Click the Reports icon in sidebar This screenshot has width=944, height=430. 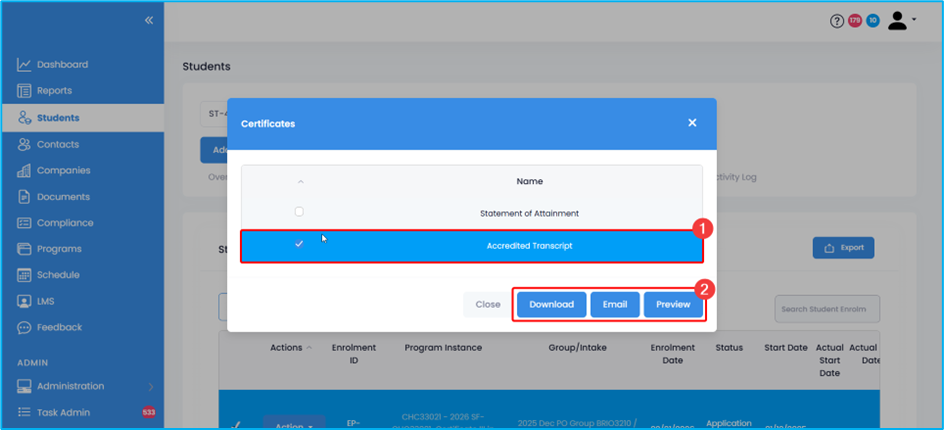24,91
